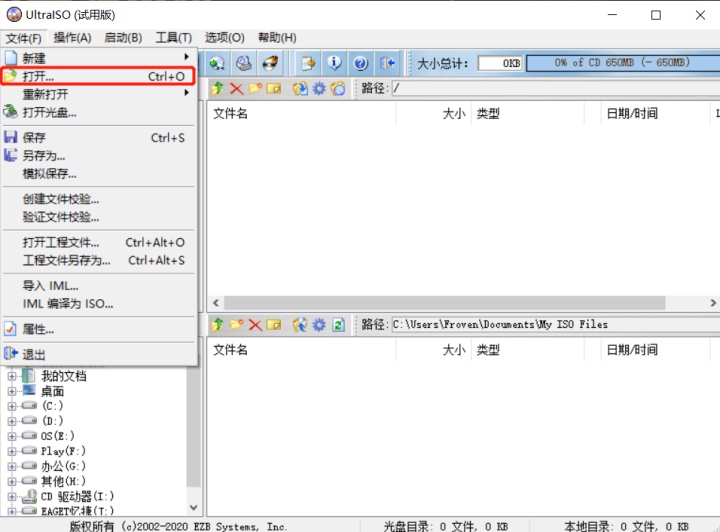Click the extract icon in image pane toolbar
The width and height of the screenshot is (720, 532).
[x=300, y=88]
